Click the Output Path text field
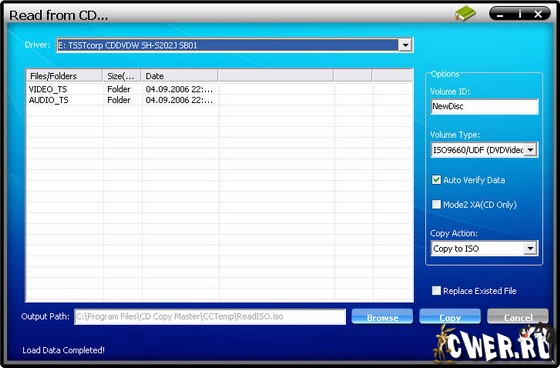 tap(210, 317)
